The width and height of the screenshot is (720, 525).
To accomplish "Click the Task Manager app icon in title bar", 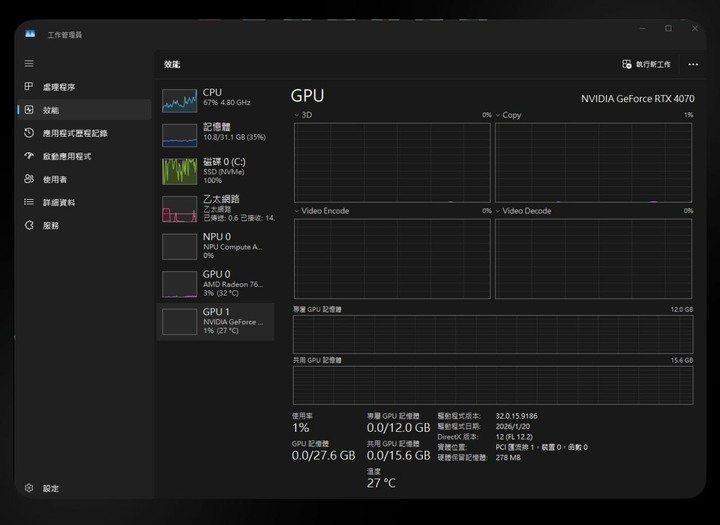I will [x=30, y=34].
